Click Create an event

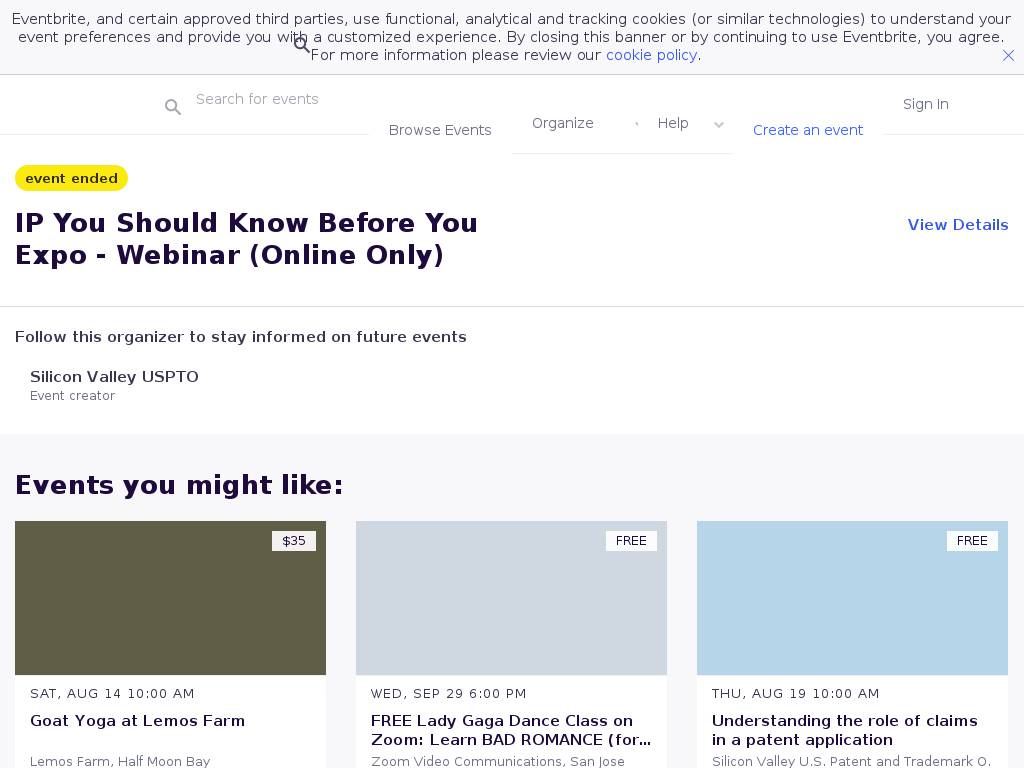(x=808, y=130)
